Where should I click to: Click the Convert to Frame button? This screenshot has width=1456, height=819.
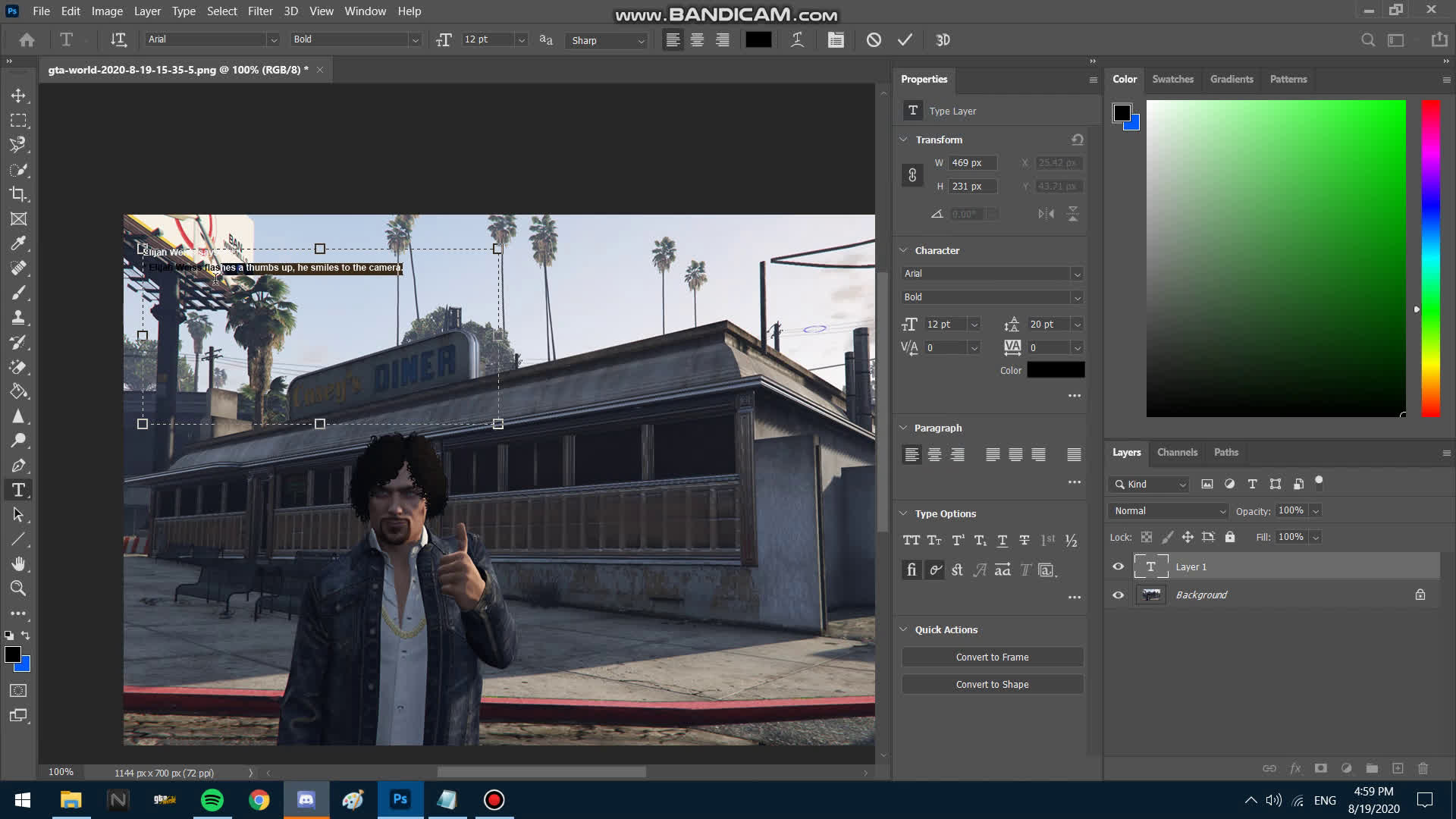coord(992,657)
